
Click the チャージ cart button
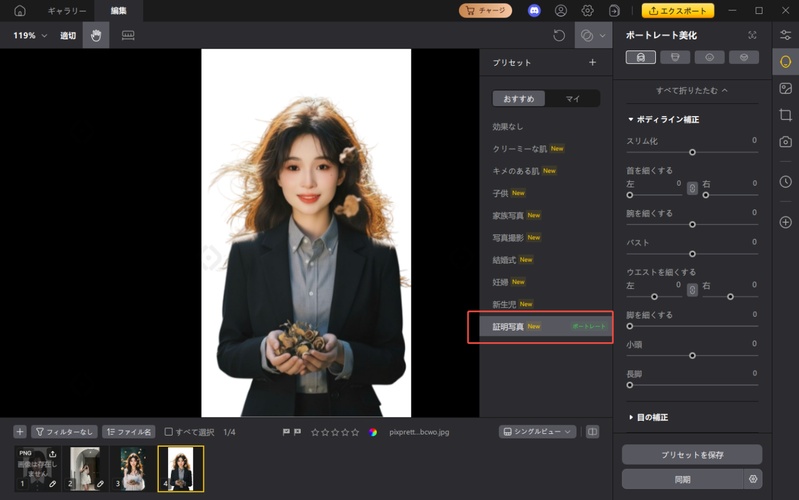click(x=485, y=11)
